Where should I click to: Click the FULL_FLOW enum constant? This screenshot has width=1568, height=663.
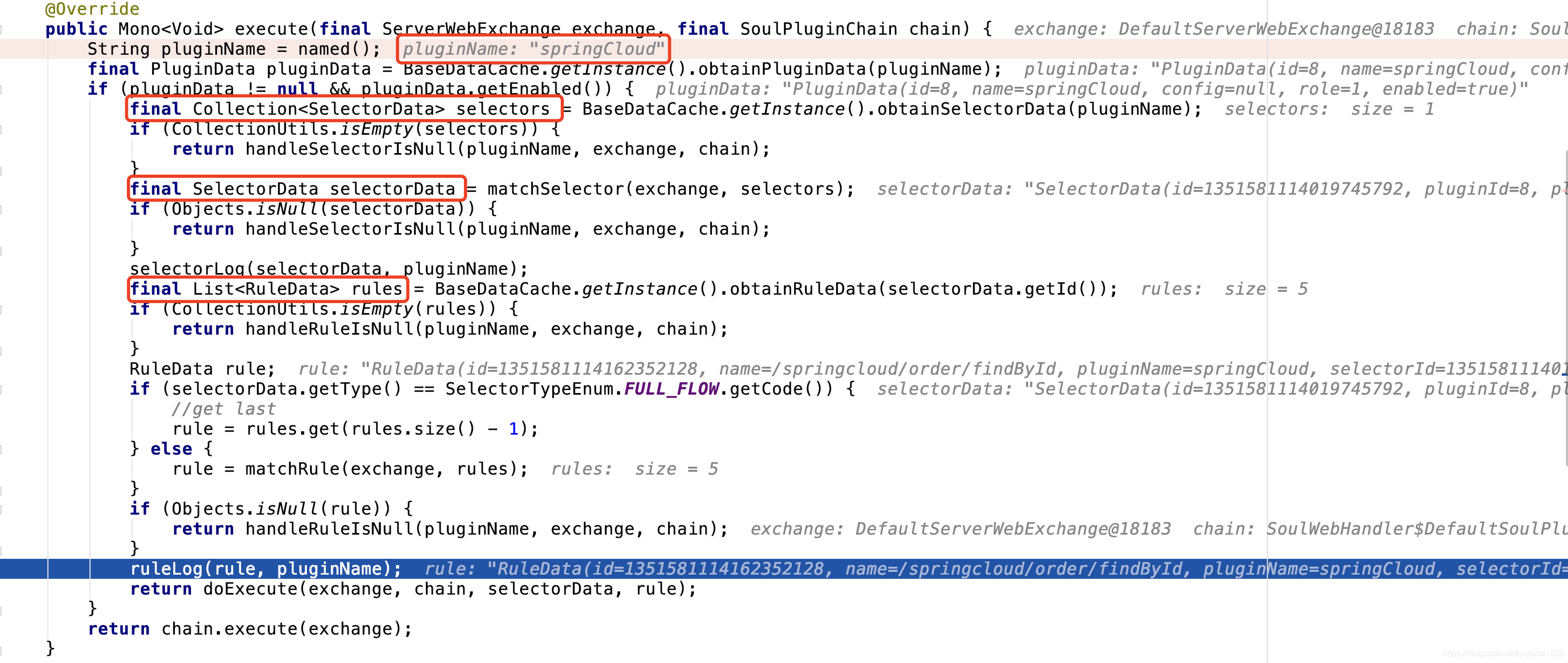tap(671, 389)
